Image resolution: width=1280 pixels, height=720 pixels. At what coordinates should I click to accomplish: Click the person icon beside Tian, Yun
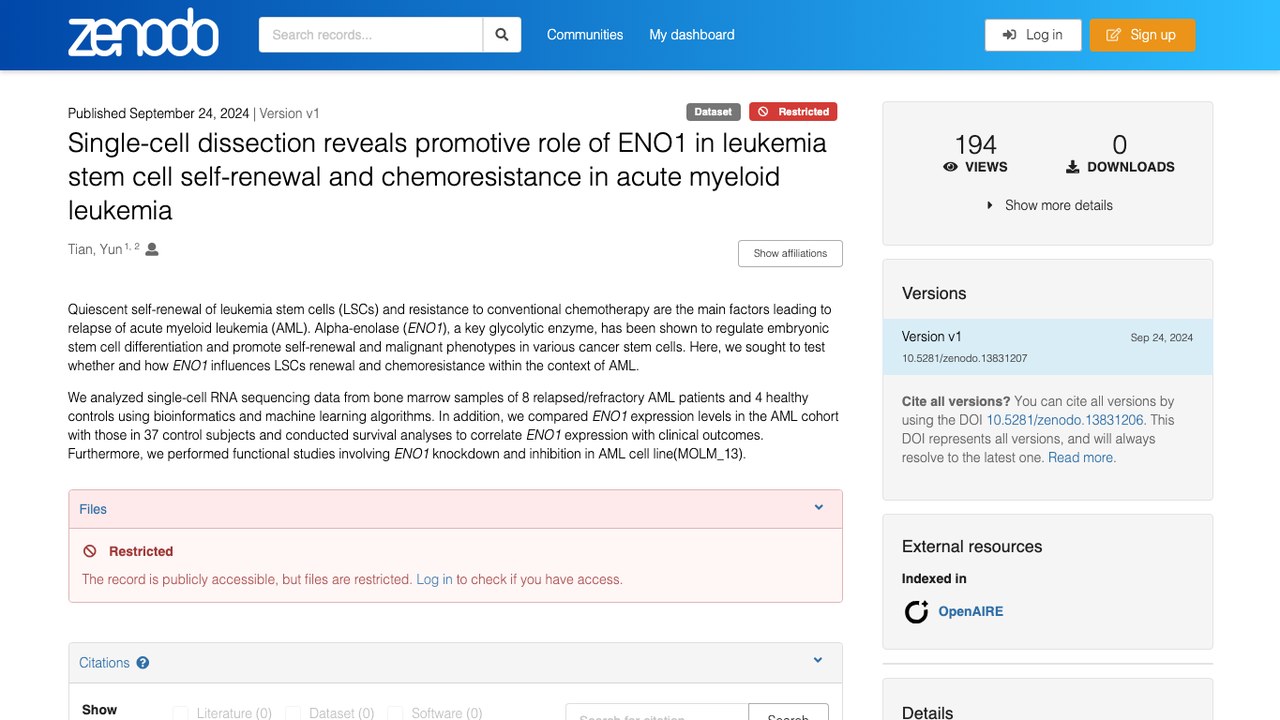point(152,249)
